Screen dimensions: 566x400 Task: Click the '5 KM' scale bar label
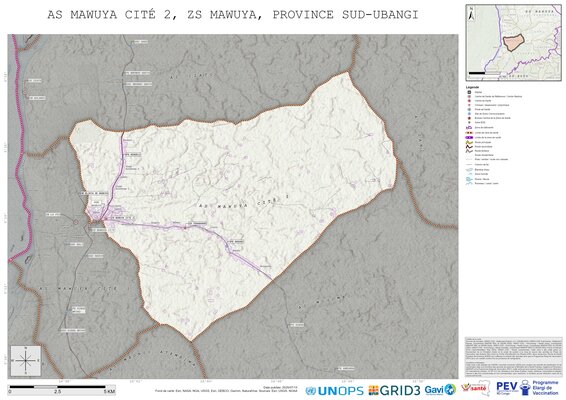click(x=109, y=391)
